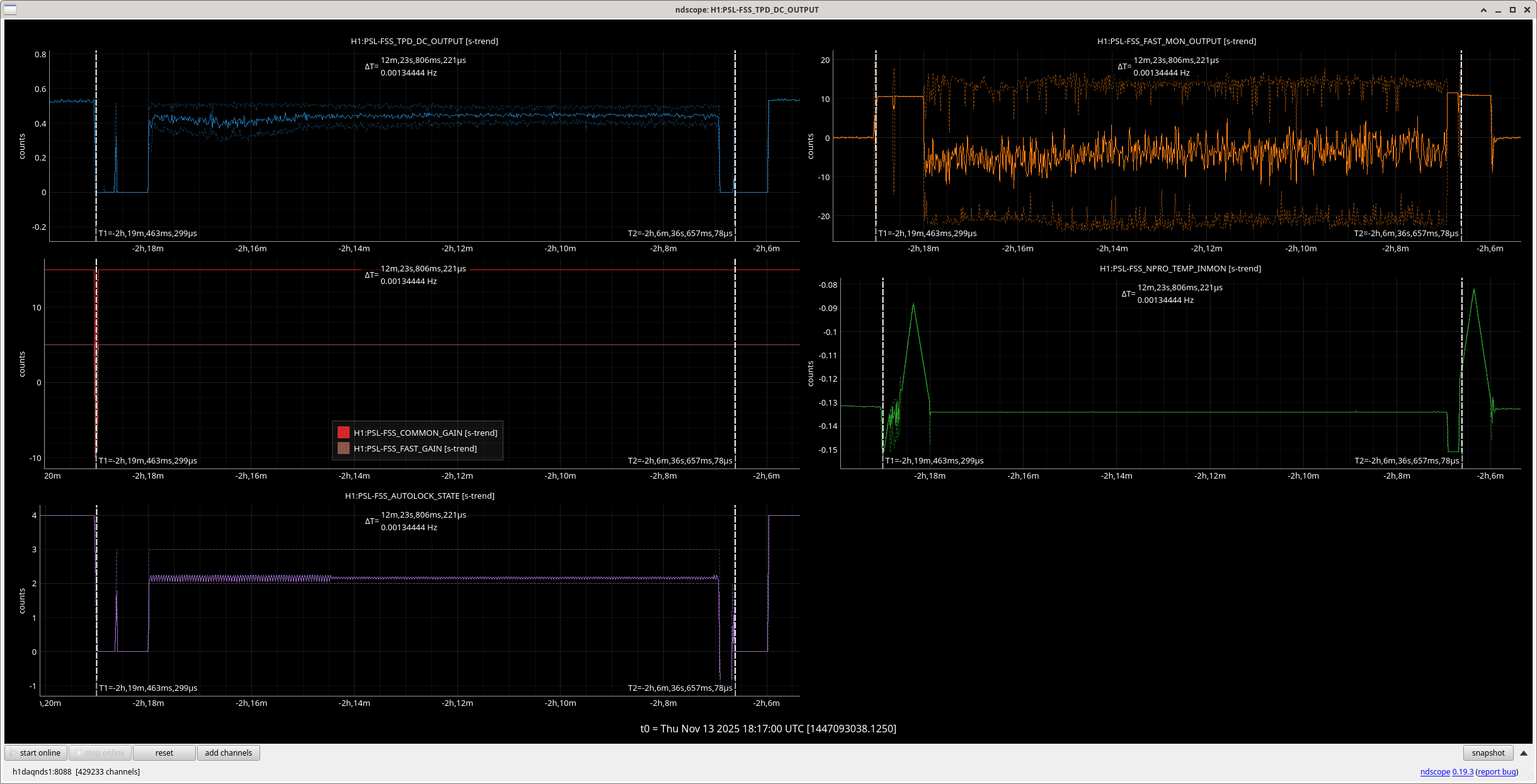The image size is (1537, 784).
Task: Open the 0.19.3 version link
Action: [1463, 772]
